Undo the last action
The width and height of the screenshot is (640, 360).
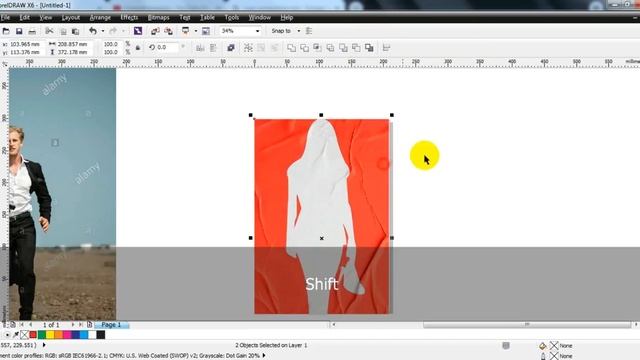tap(93, 31)
